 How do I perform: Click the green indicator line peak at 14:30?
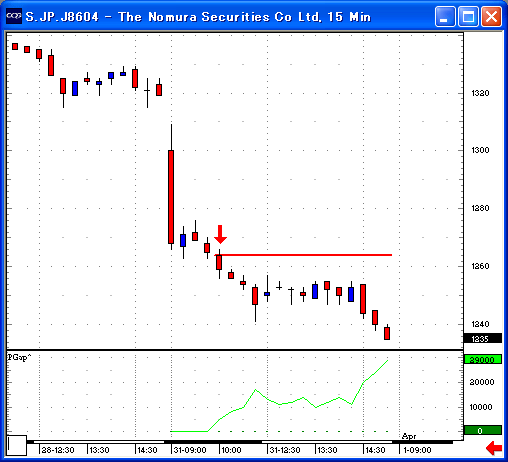click(x=388, y=360)
